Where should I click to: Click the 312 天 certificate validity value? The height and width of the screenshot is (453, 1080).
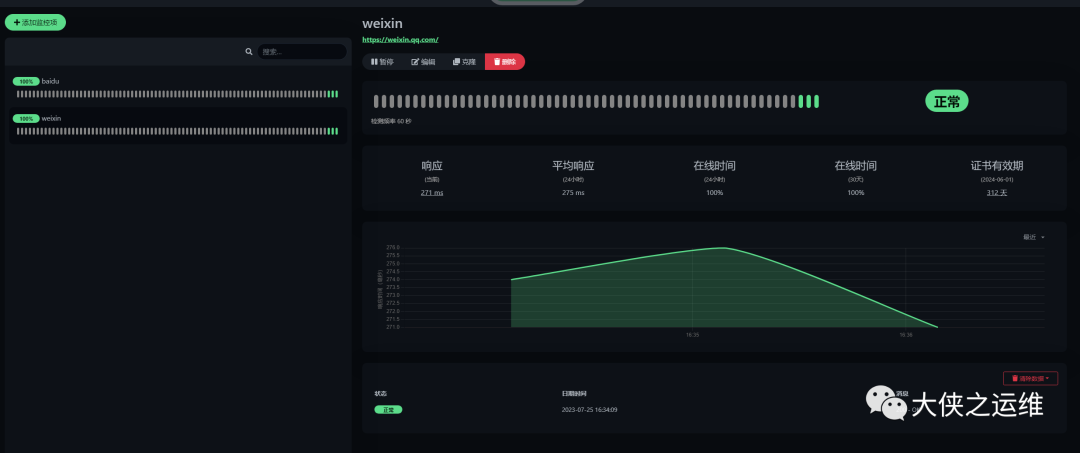click(x=997, y=193)
